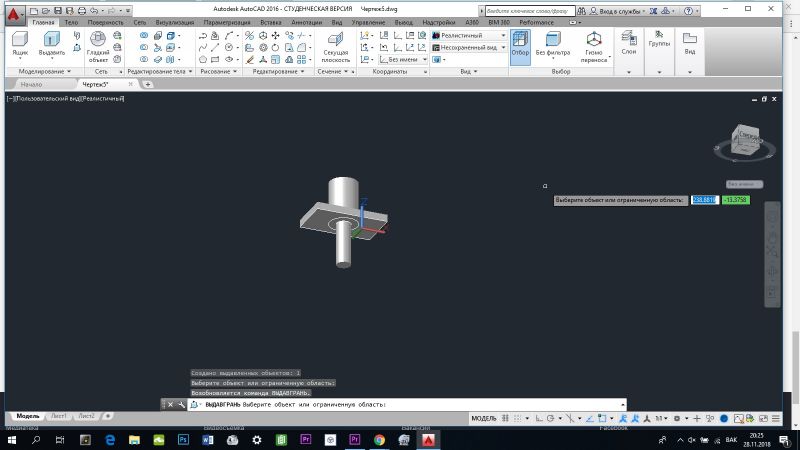The image size is (800, 450).
Task: Toggle grid display in status bar
Action: [x=506, y=417]
